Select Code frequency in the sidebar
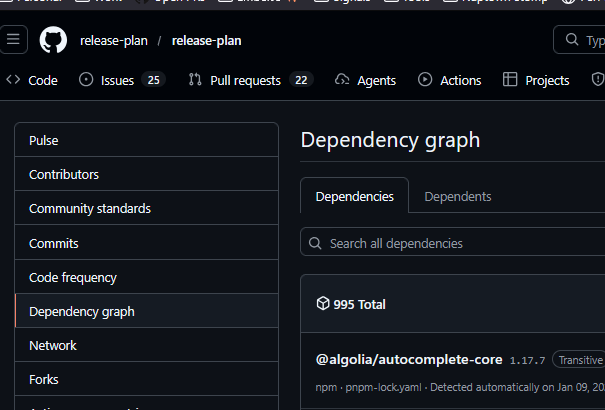This screenshot has height=410, width=605. [147, 277]
